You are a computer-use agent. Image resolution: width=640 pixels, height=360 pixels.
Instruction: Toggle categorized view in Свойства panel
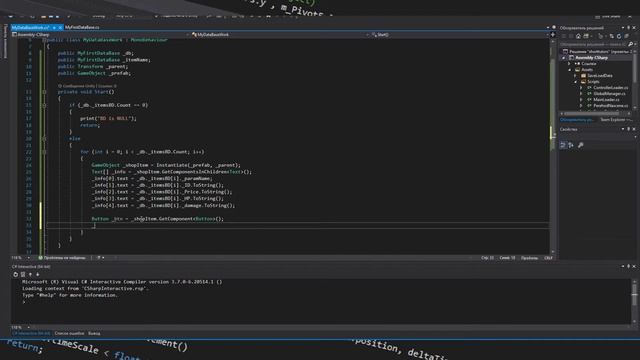[x=563, y=145]
